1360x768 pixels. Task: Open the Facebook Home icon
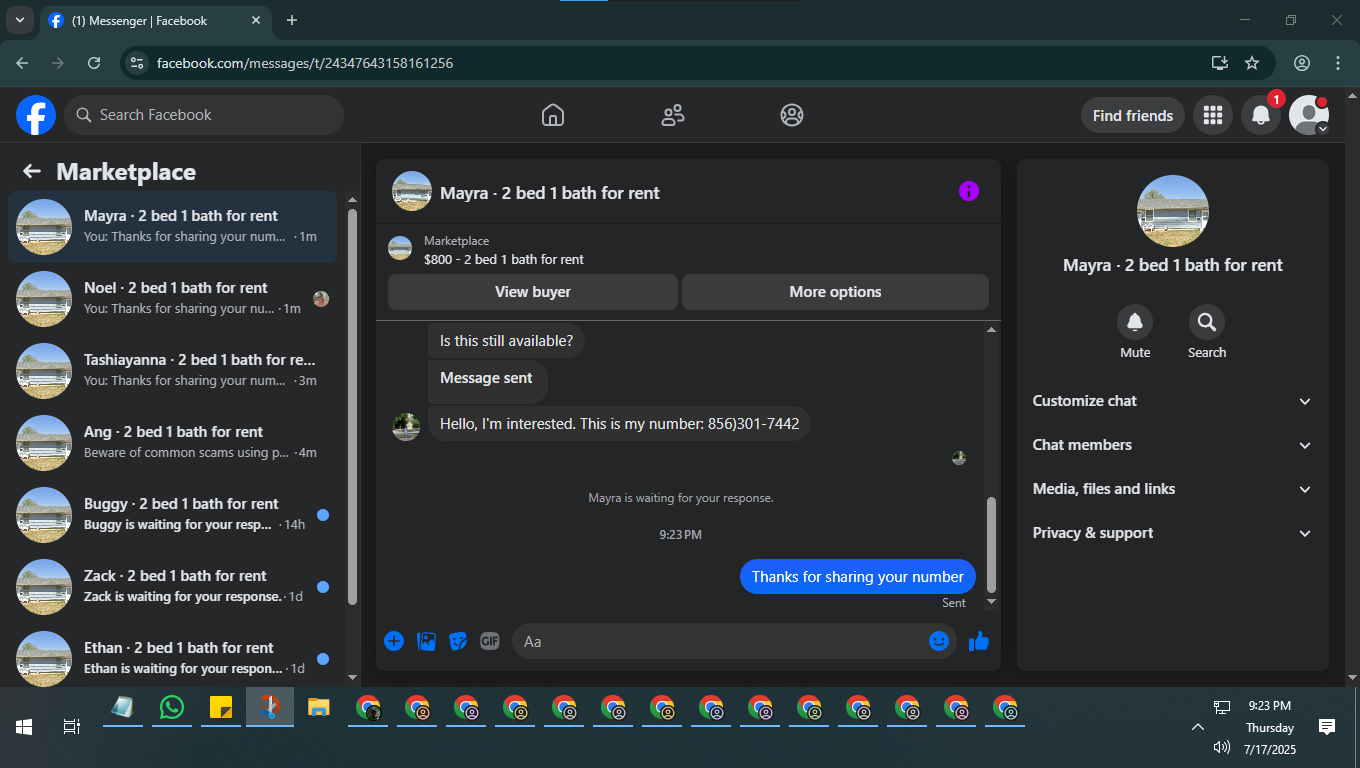553,115
